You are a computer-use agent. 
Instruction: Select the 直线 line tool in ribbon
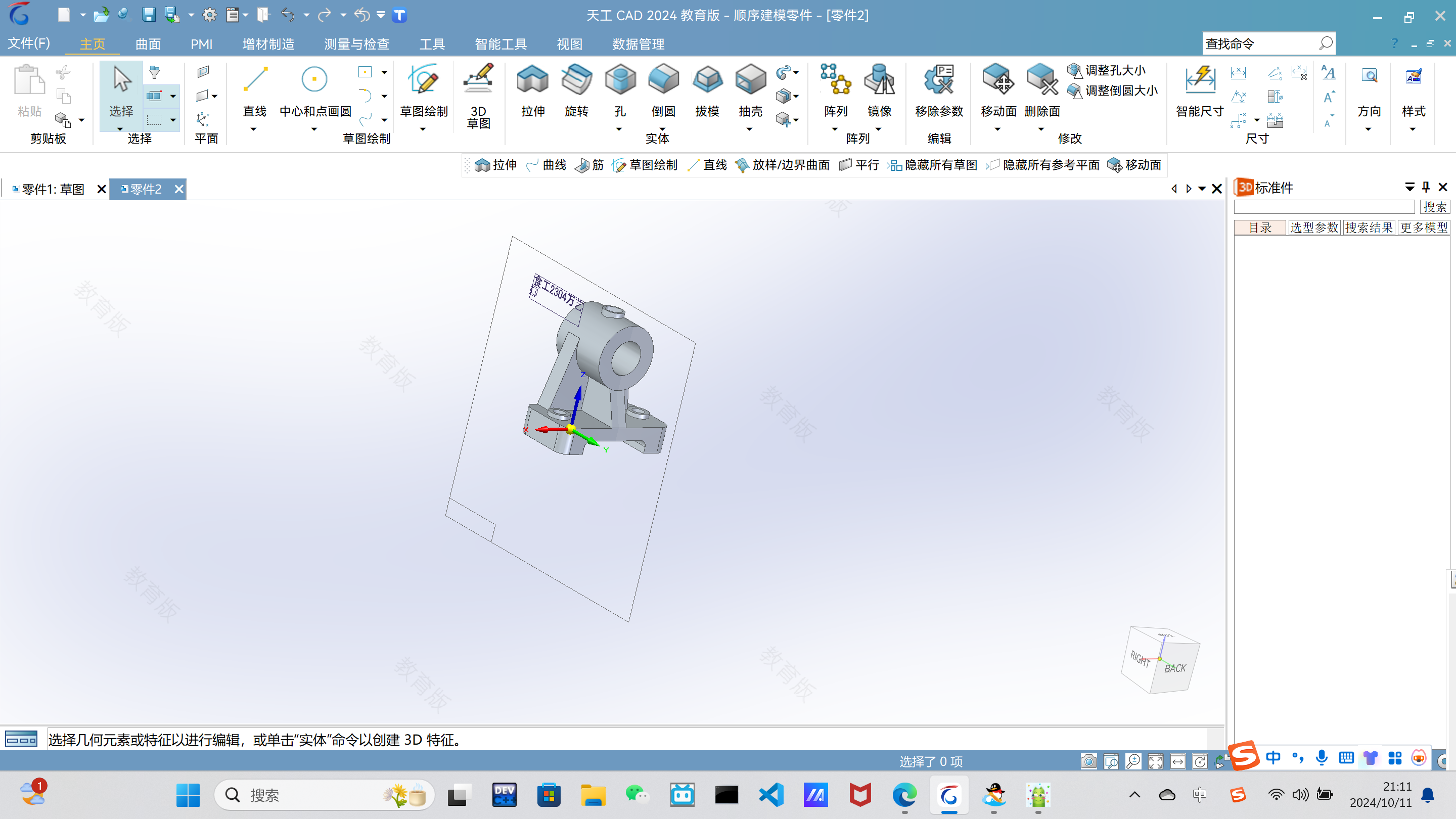point(254,90)
